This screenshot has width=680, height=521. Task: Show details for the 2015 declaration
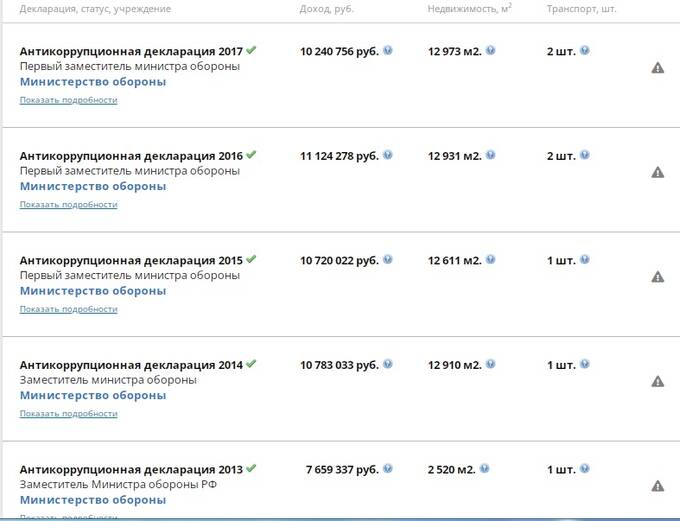(x=69, y=309)
